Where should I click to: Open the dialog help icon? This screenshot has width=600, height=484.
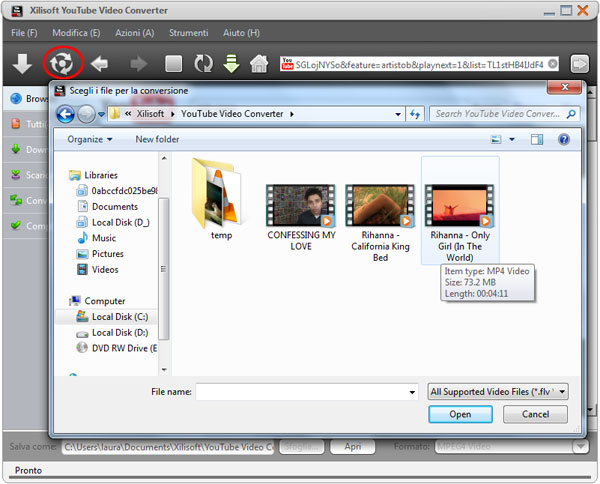point(564,139)
